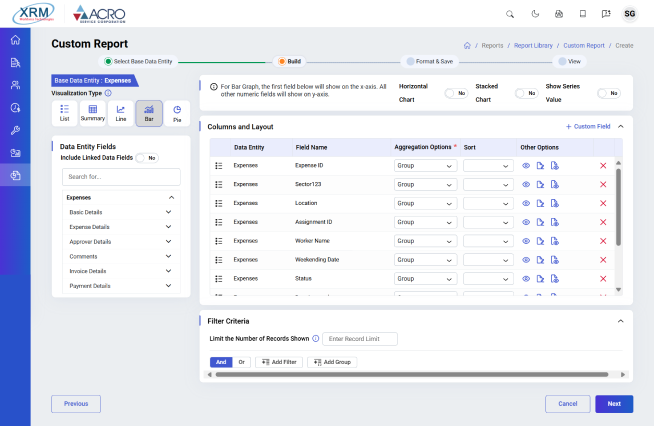Hide the Sector123 field with eye icon
Image resolution: width=654 pixels, height=426 pixels.
click(x=526, y=184)
